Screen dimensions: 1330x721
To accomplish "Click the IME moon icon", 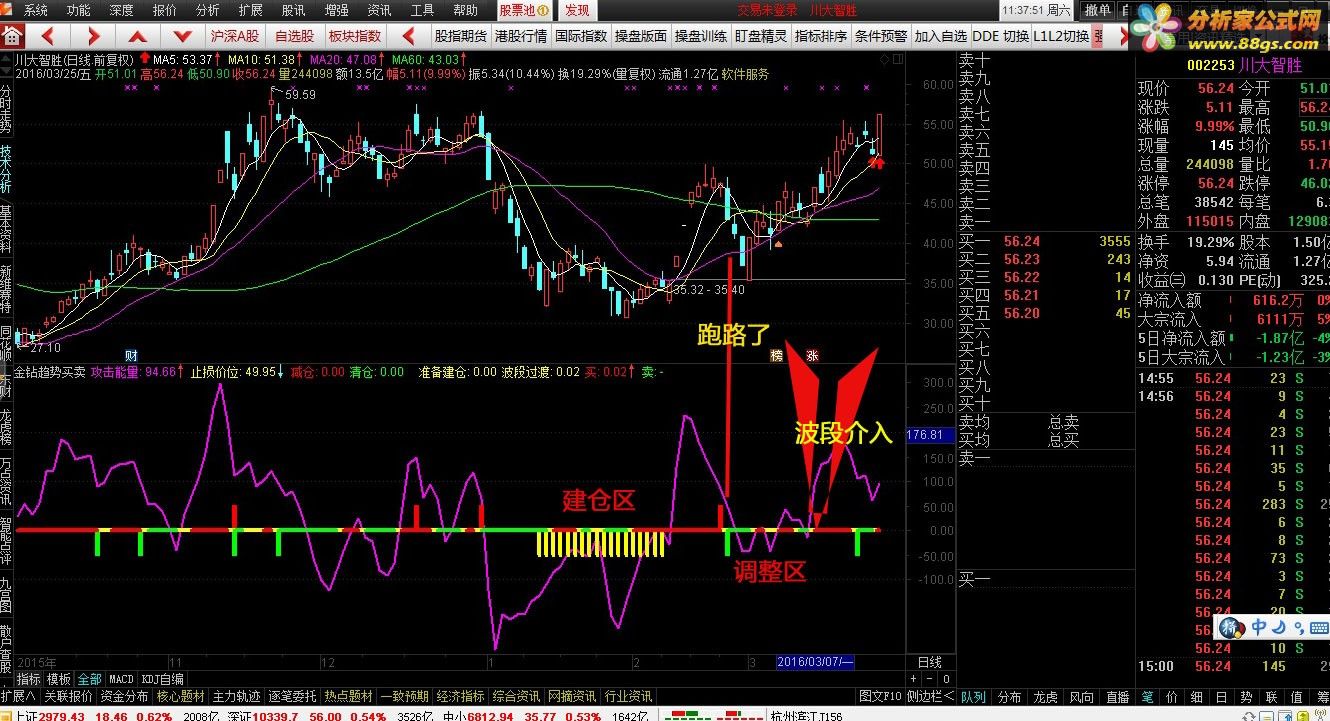I will click(1279, 627).
